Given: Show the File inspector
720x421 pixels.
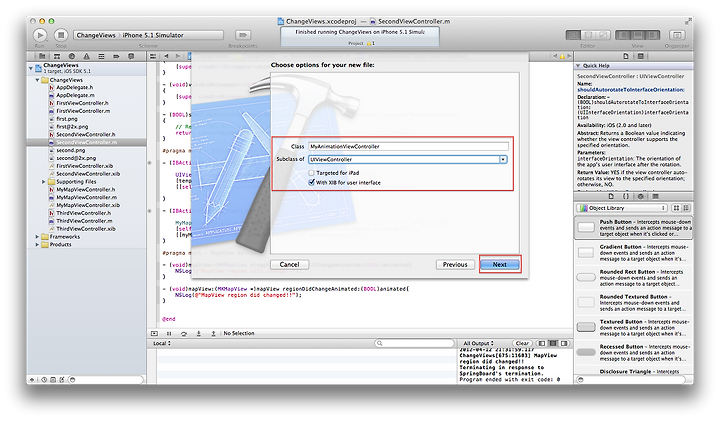Looking at the screenshot, I should pos(626,56).
